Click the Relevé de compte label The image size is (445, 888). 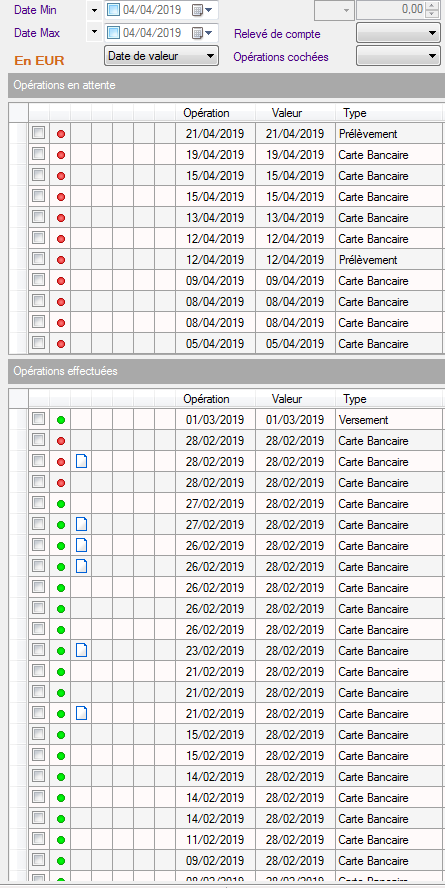[x=277, y=33]
